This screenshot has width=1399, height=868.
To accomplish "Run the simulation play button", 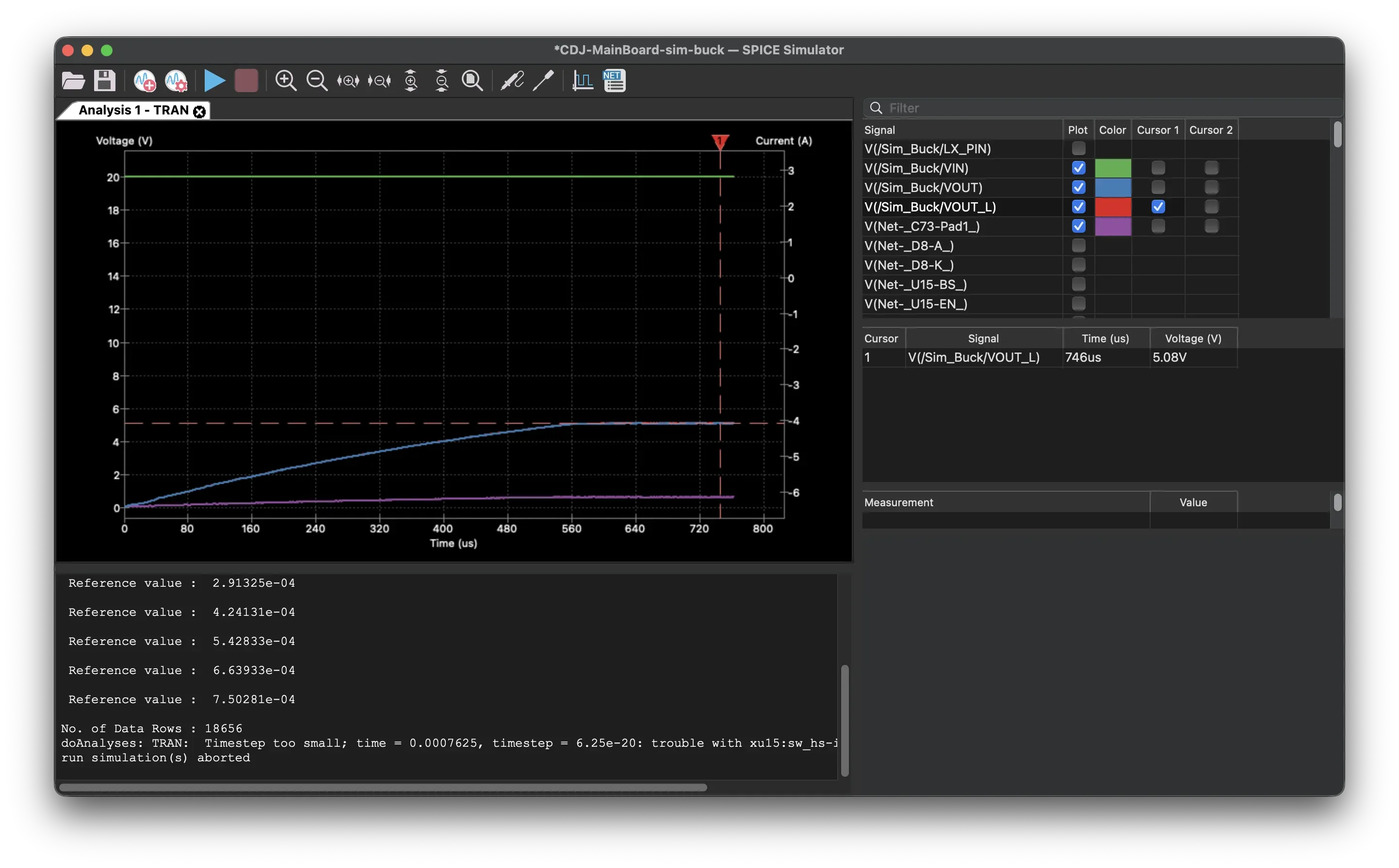I will pyautogui.click(x=214, y=81).
